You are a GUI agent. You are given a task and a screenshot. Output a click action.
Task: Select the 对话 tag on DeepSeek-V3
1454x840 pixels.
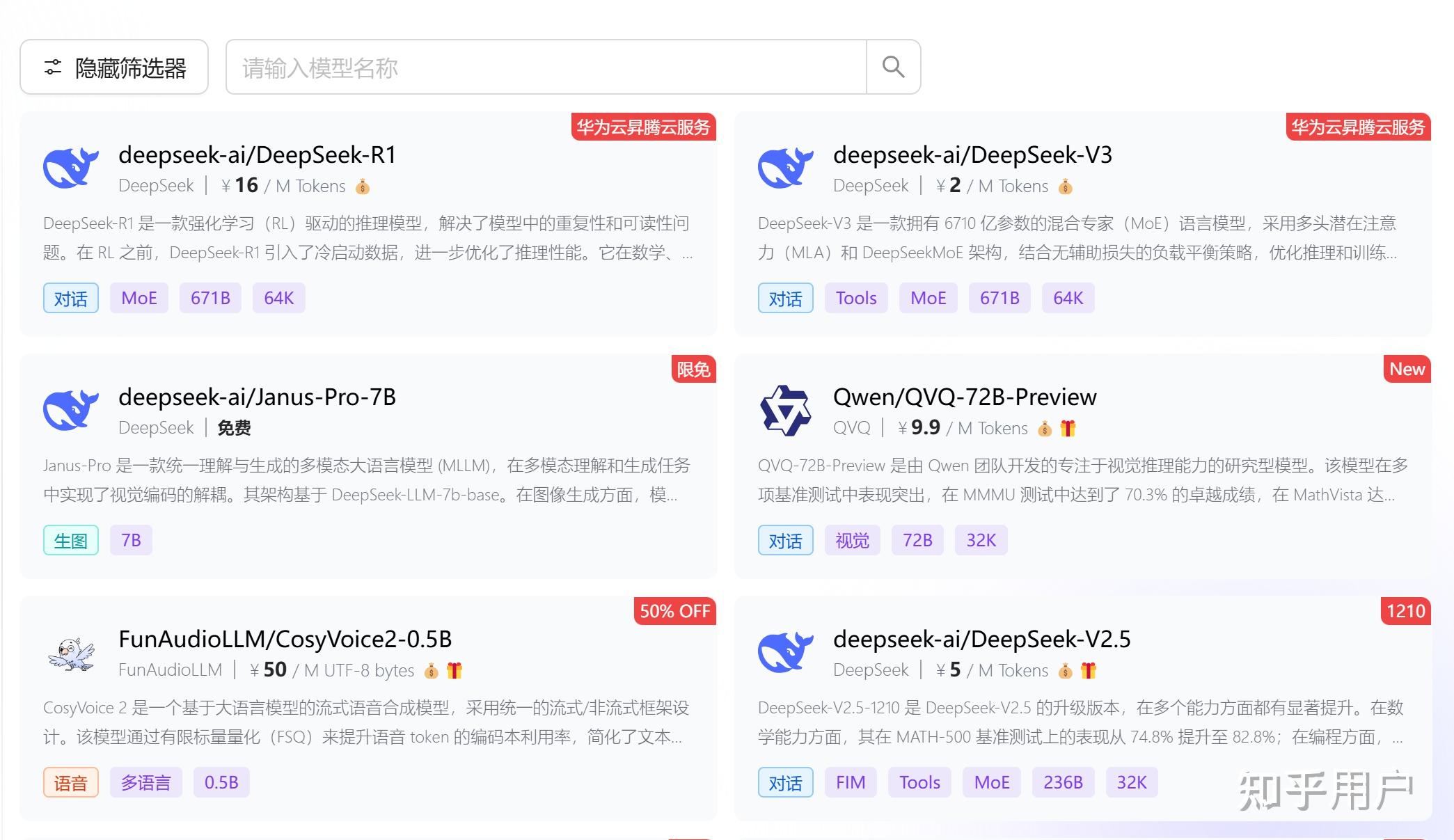785,299
